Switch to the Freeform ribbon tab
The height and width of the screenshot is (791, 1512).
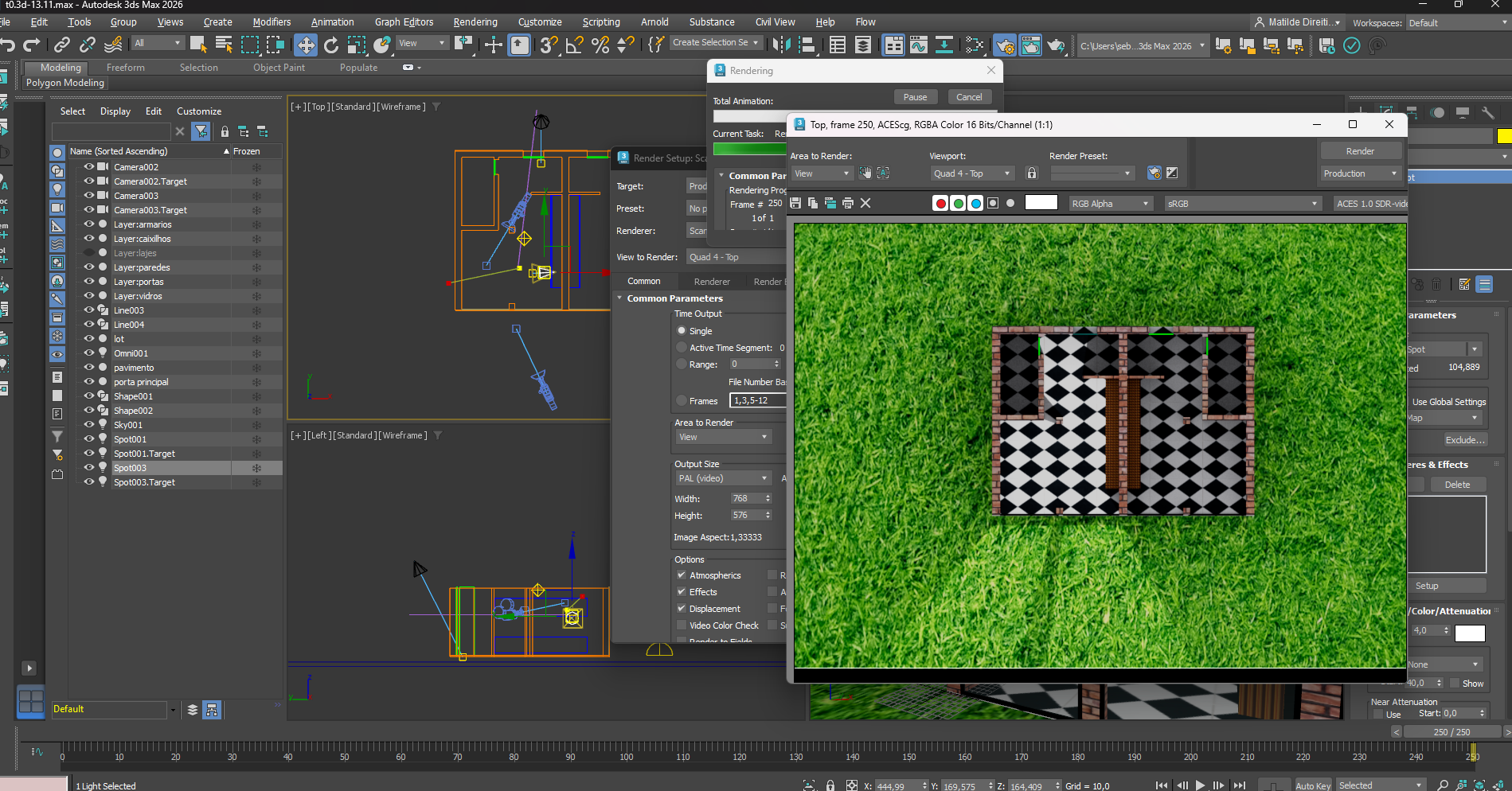pos(126,68)
